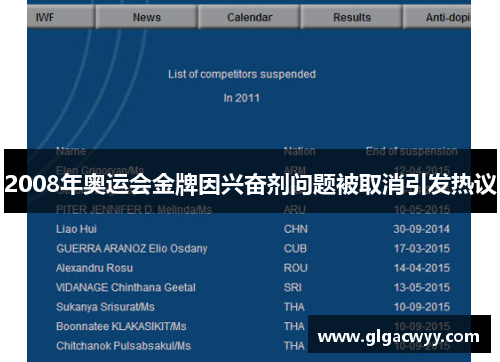Click the date 13-05-2015
This screenshot has width=500, height=362.
(422, 287)
